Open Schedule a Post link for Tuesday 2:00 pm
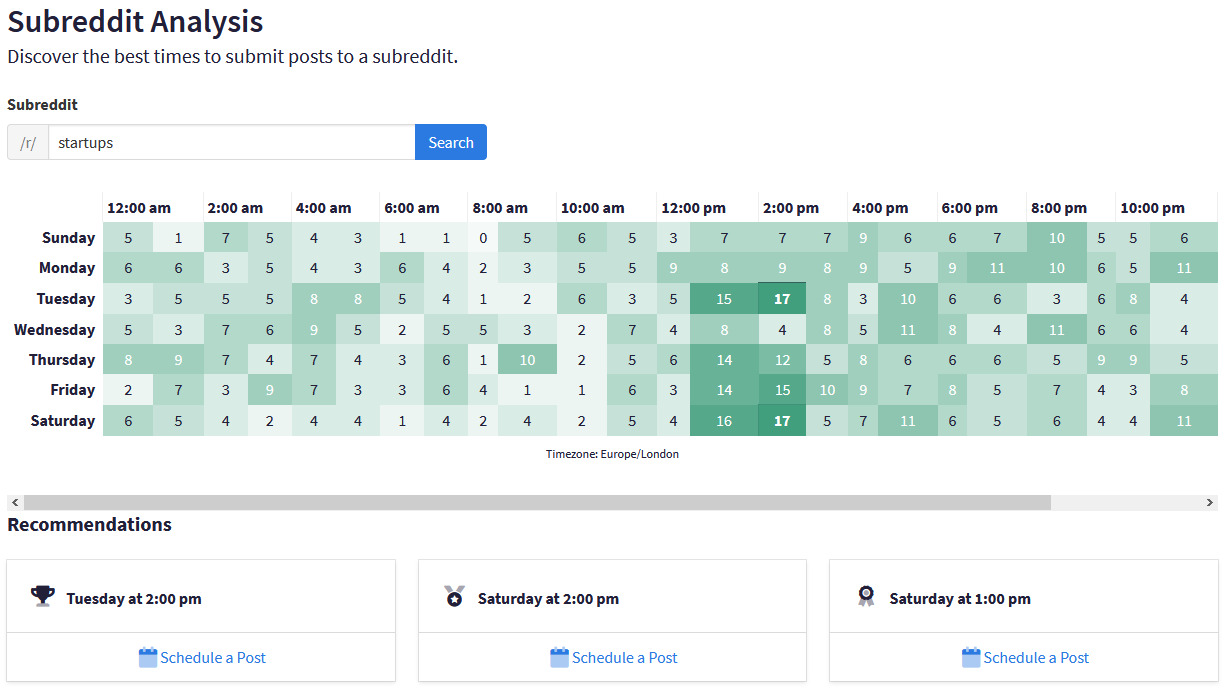1228x696 pixels. tap(213, 658)
